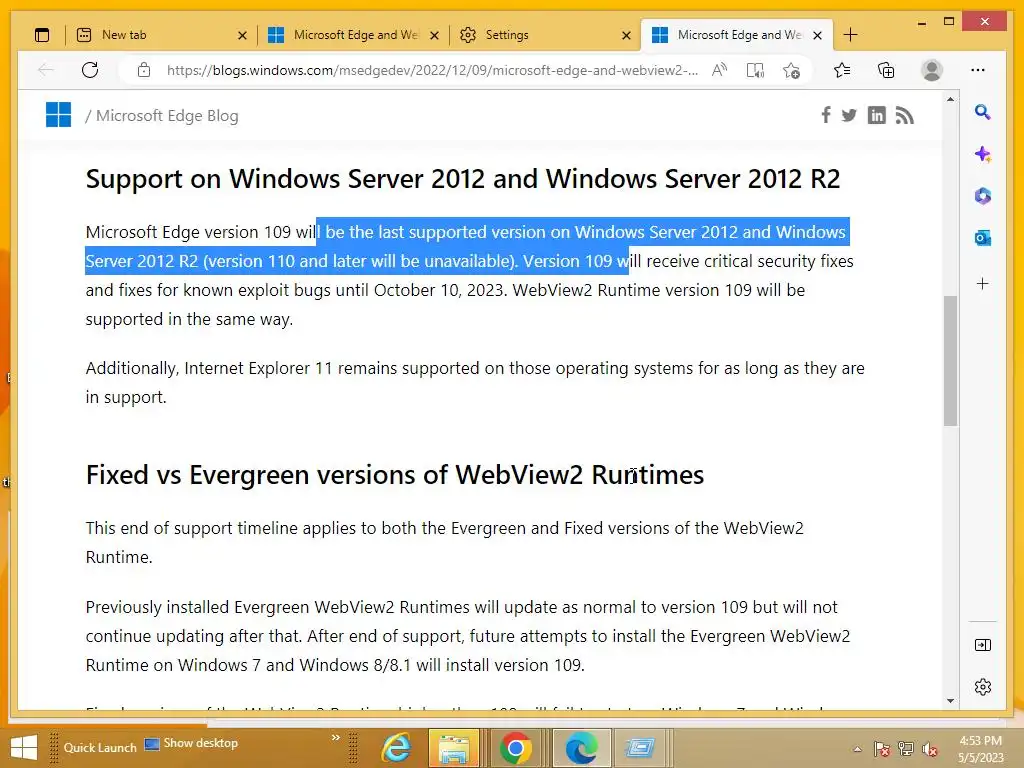Open sidebar settings gear
Screen dimensions: 1024x768
coord(983,687)
